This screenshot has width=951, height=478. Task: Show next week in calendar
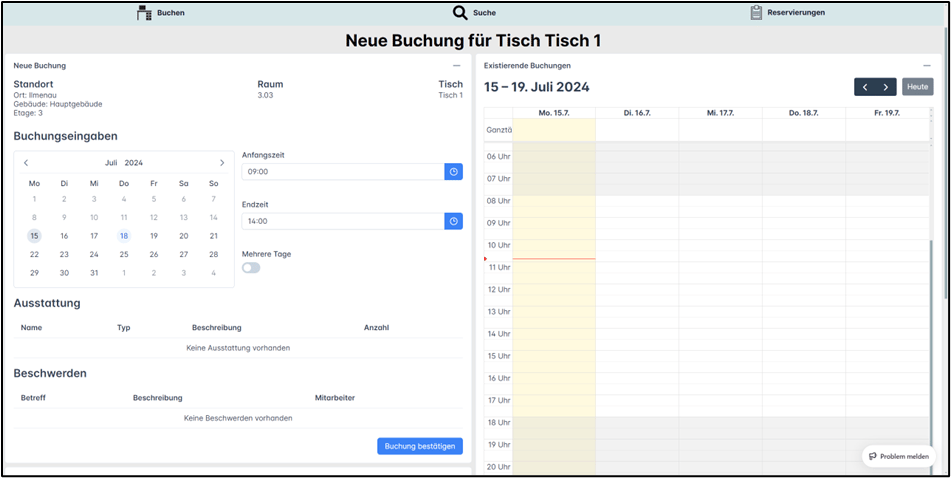click(886, 87)
